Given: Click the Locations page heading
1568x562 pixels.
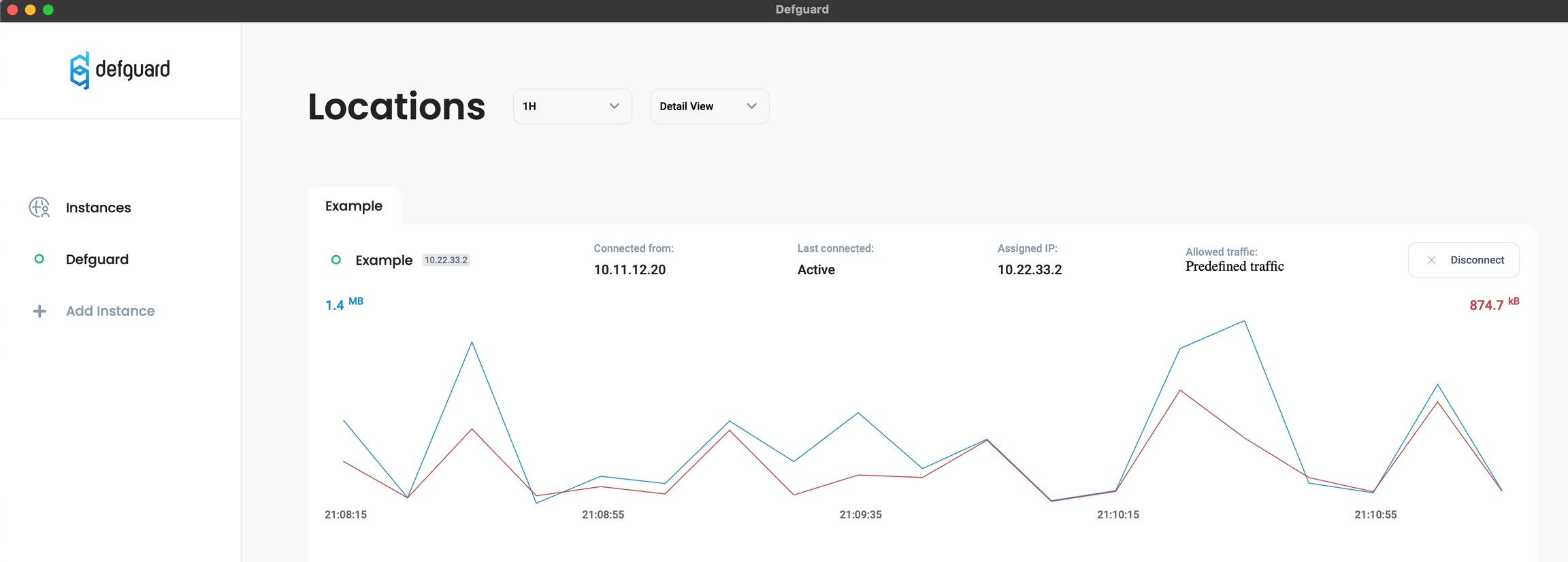Looking at the screenshot, I should [396, 107].
